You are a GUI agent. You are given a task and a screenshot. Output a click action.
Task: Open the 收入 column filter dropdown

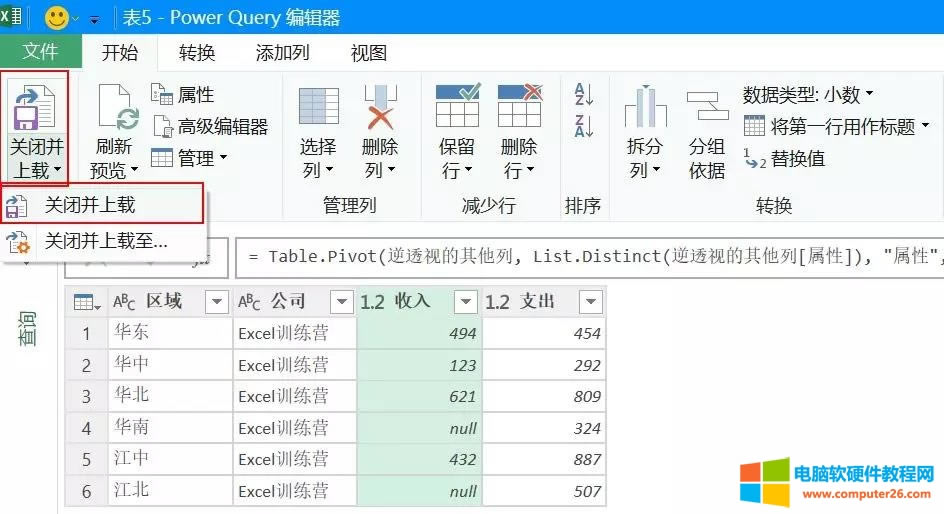pyautogui.click(x=465, y=302)
